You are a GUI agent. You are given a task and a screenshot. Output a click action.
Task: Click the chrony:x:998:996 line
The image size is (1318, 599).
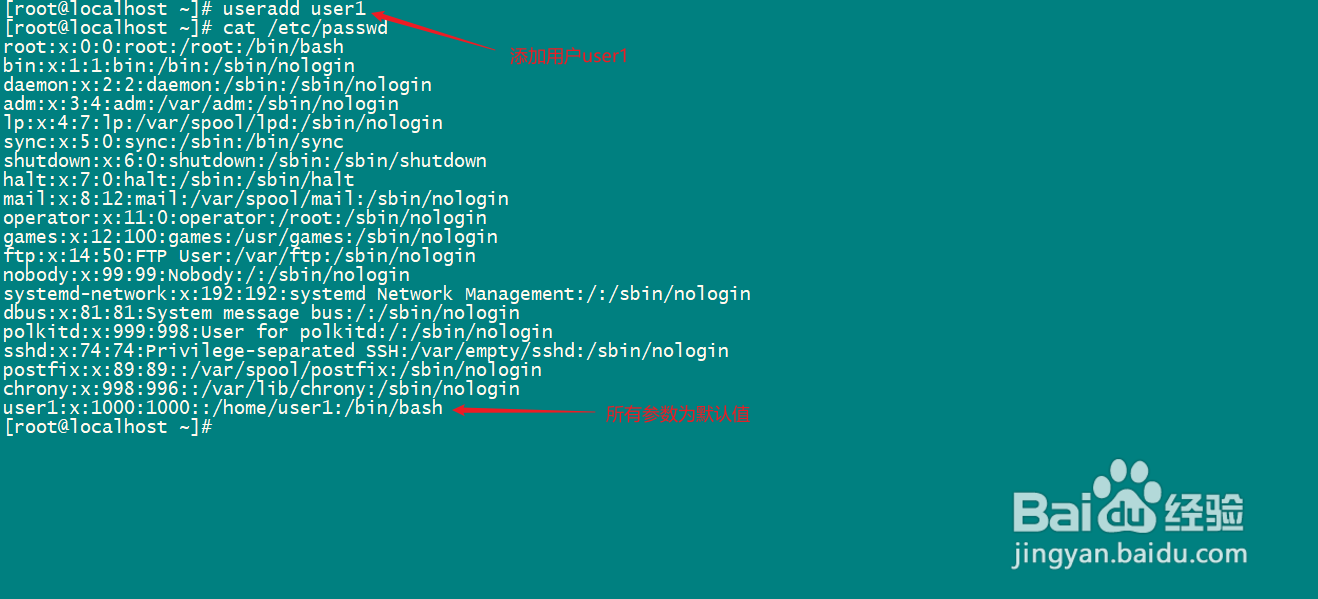pos(262,389)
